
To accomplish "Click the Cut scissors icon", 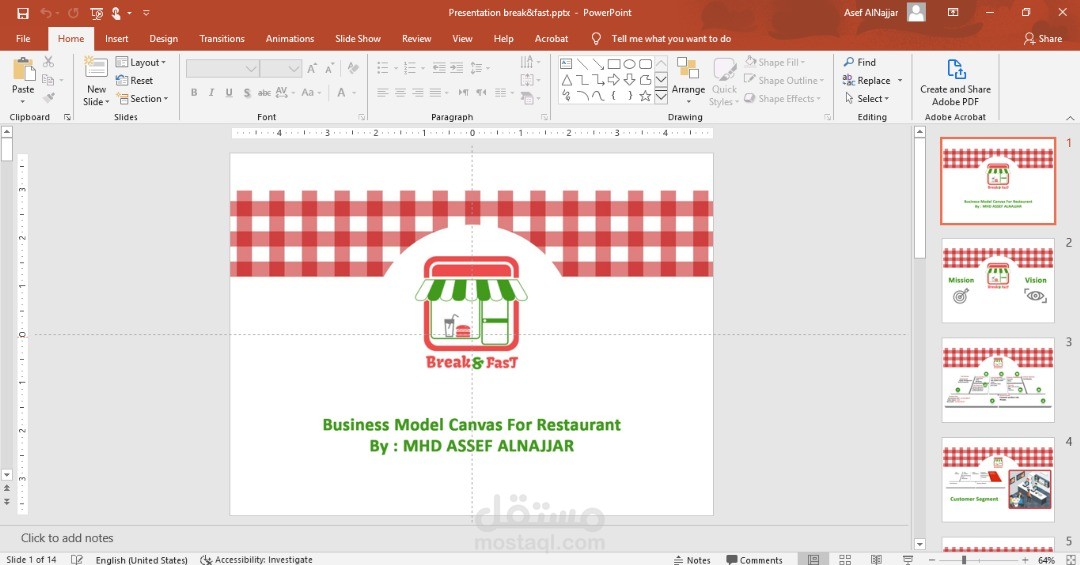I will click(48, 62).
